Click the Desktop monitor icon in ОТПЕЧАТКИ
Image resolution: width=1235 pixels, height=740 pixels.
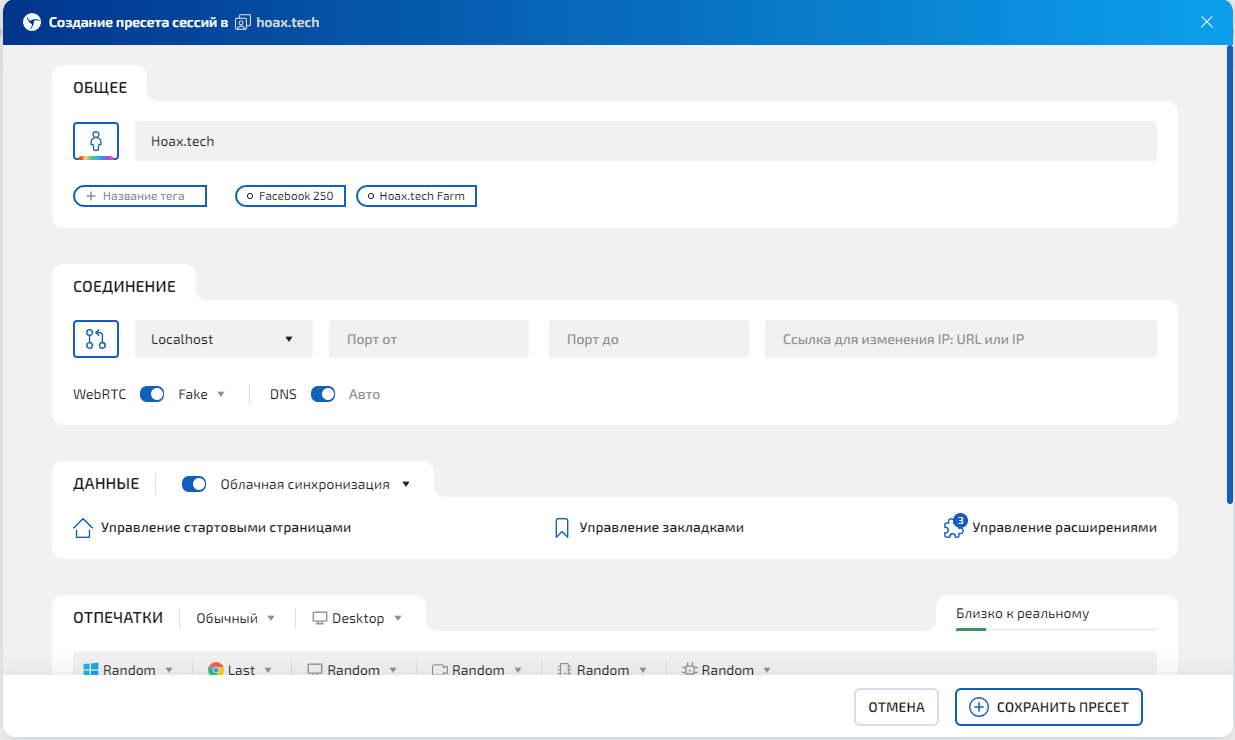[318, 618]
